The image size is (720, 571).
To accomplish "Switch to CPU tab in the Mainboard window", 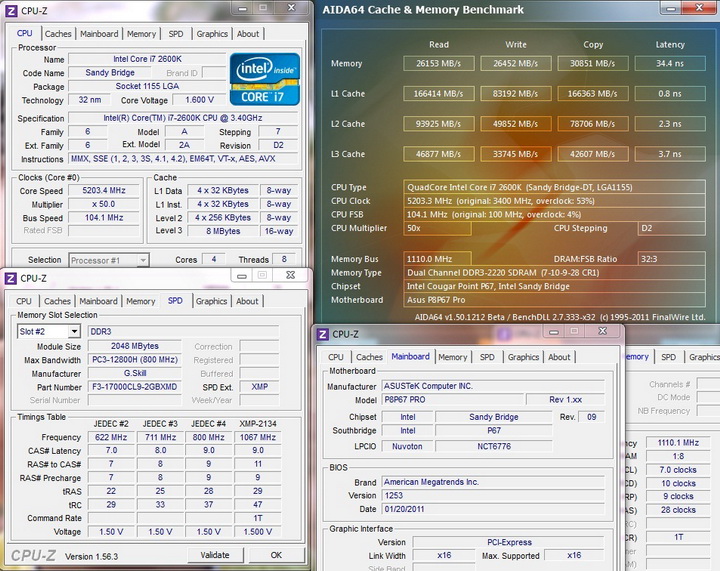I will point(336,357).
